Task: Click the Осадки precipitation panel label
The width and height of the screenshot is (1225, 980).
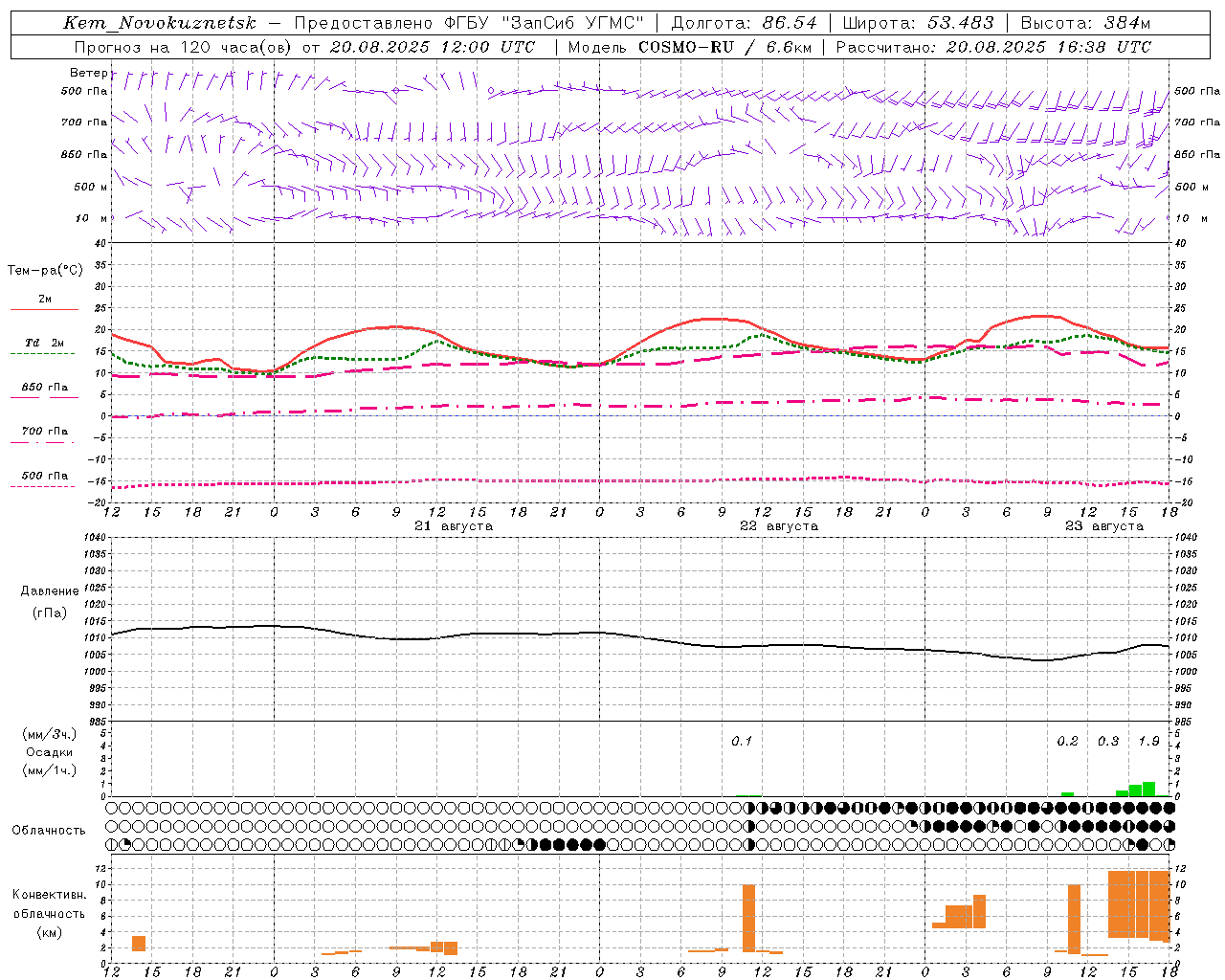Action: [x=50, y=752]
